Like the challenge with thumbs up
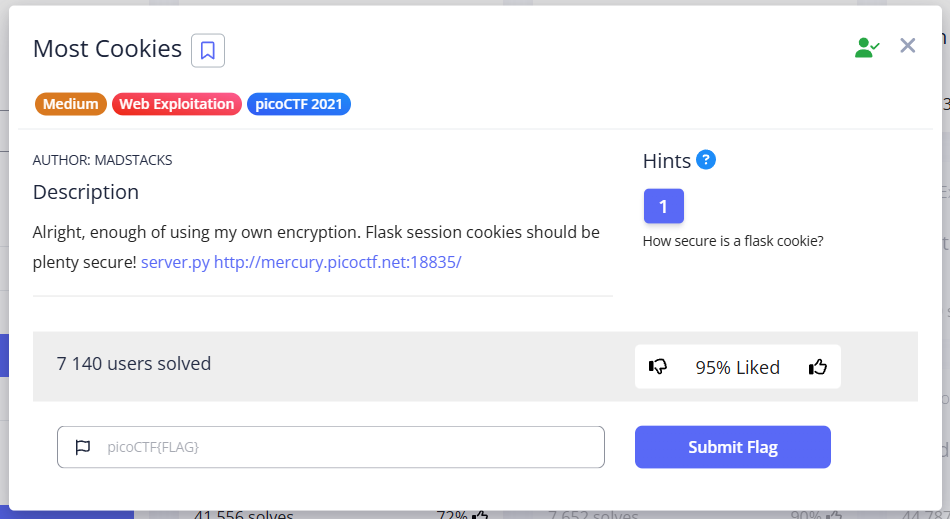 click(818, 367)
